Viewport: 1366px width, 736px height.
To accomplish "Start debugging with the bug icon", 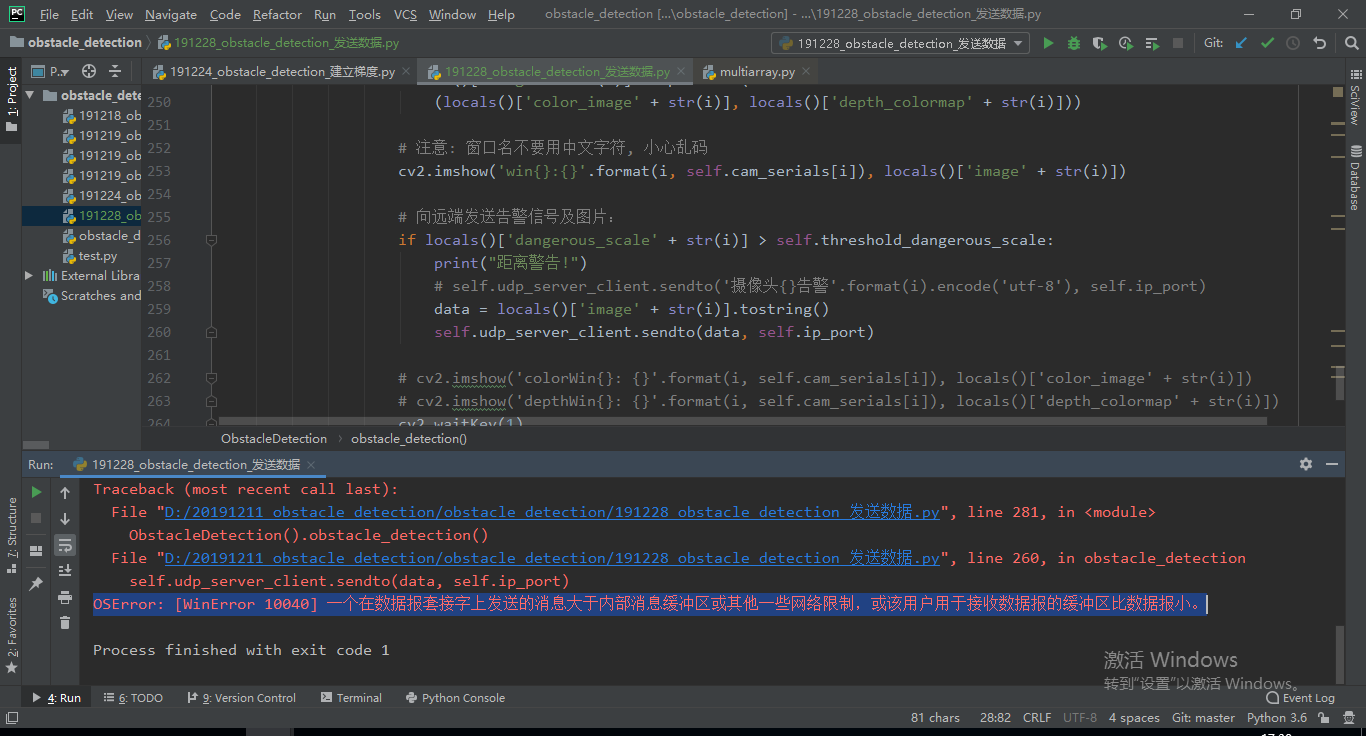I will click(1074, 44).
